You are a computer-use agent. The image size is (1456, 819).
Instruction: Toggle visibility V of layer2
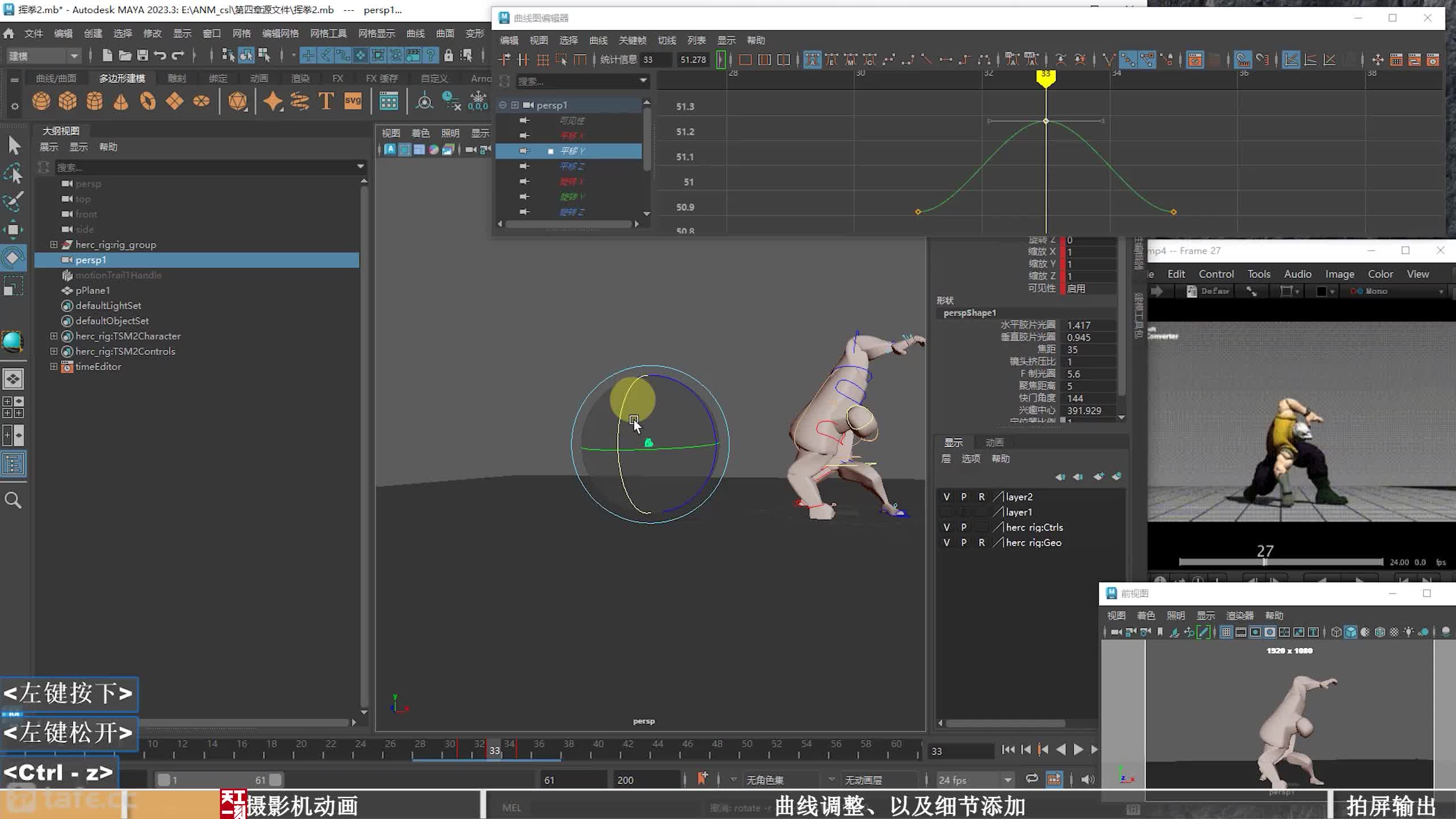click(x=946, y=497)
